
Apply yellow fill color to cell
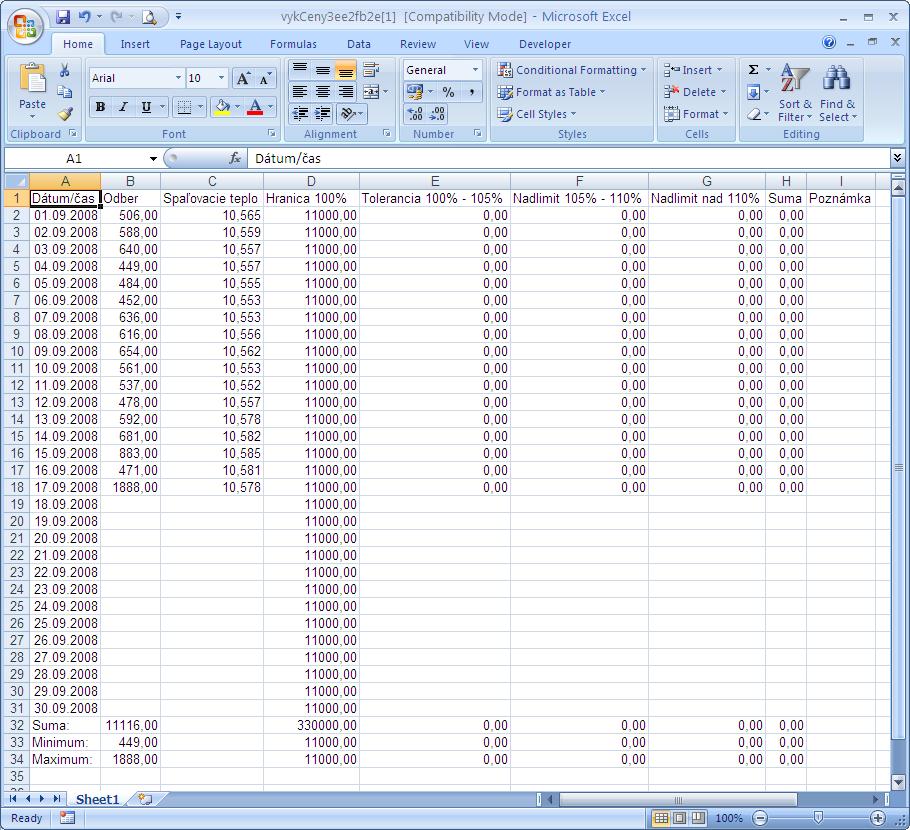click(223, 107)
